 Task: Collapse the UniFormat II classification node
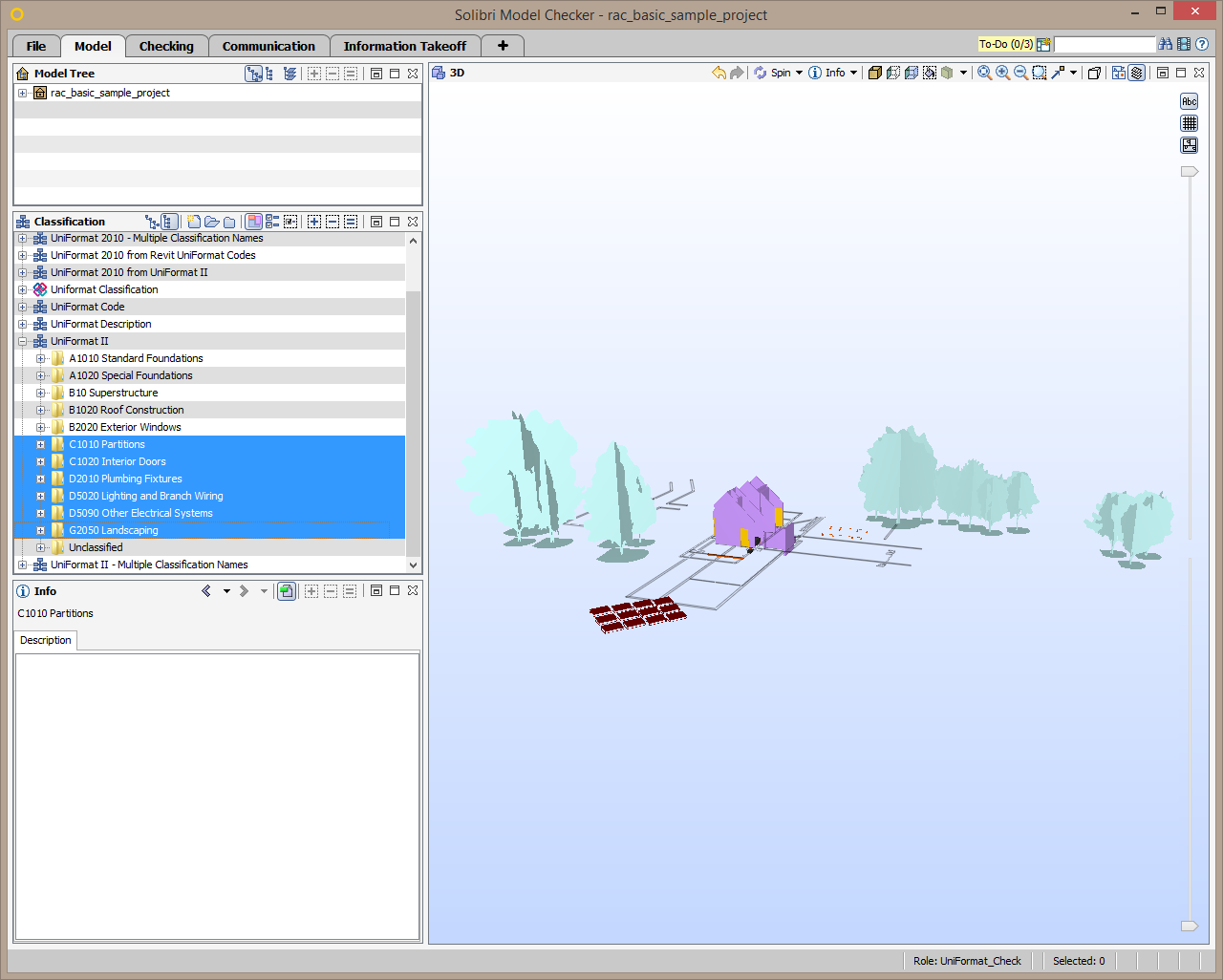coord(22,341)
